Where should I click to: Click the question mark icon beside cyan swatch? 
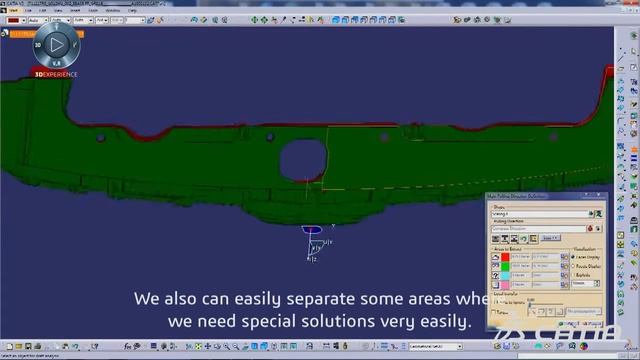point(496,276)
